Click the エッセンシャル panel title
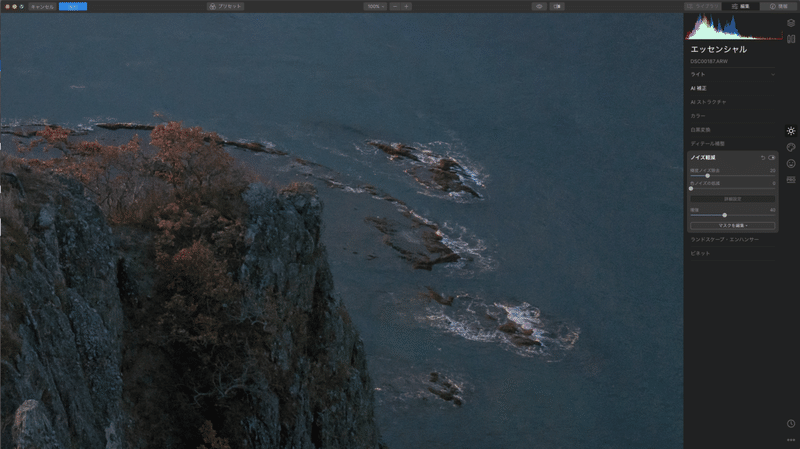The image size is (800, 449). click(718, 49)
